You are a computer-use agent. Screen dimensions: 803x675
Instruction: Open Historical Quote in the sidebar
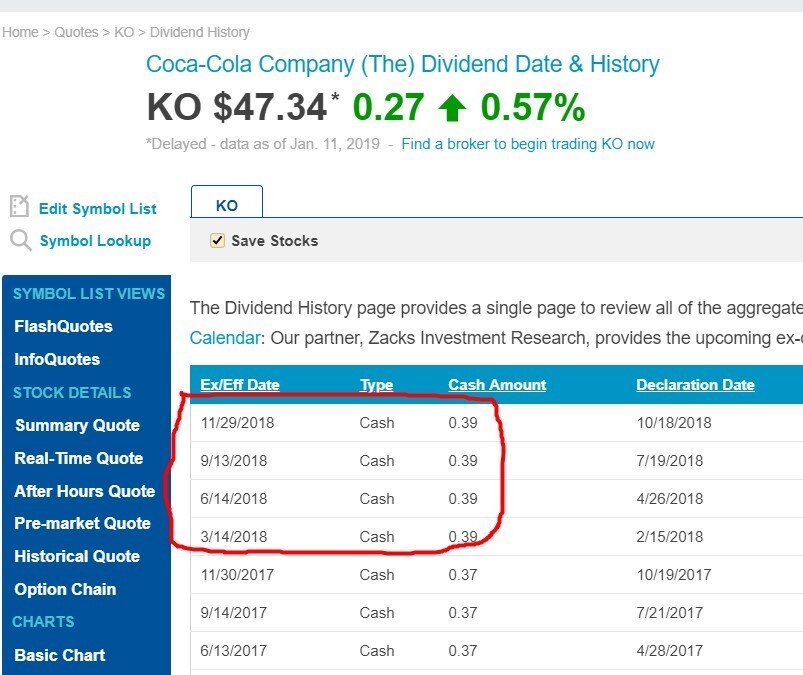(x=77, y=556)
